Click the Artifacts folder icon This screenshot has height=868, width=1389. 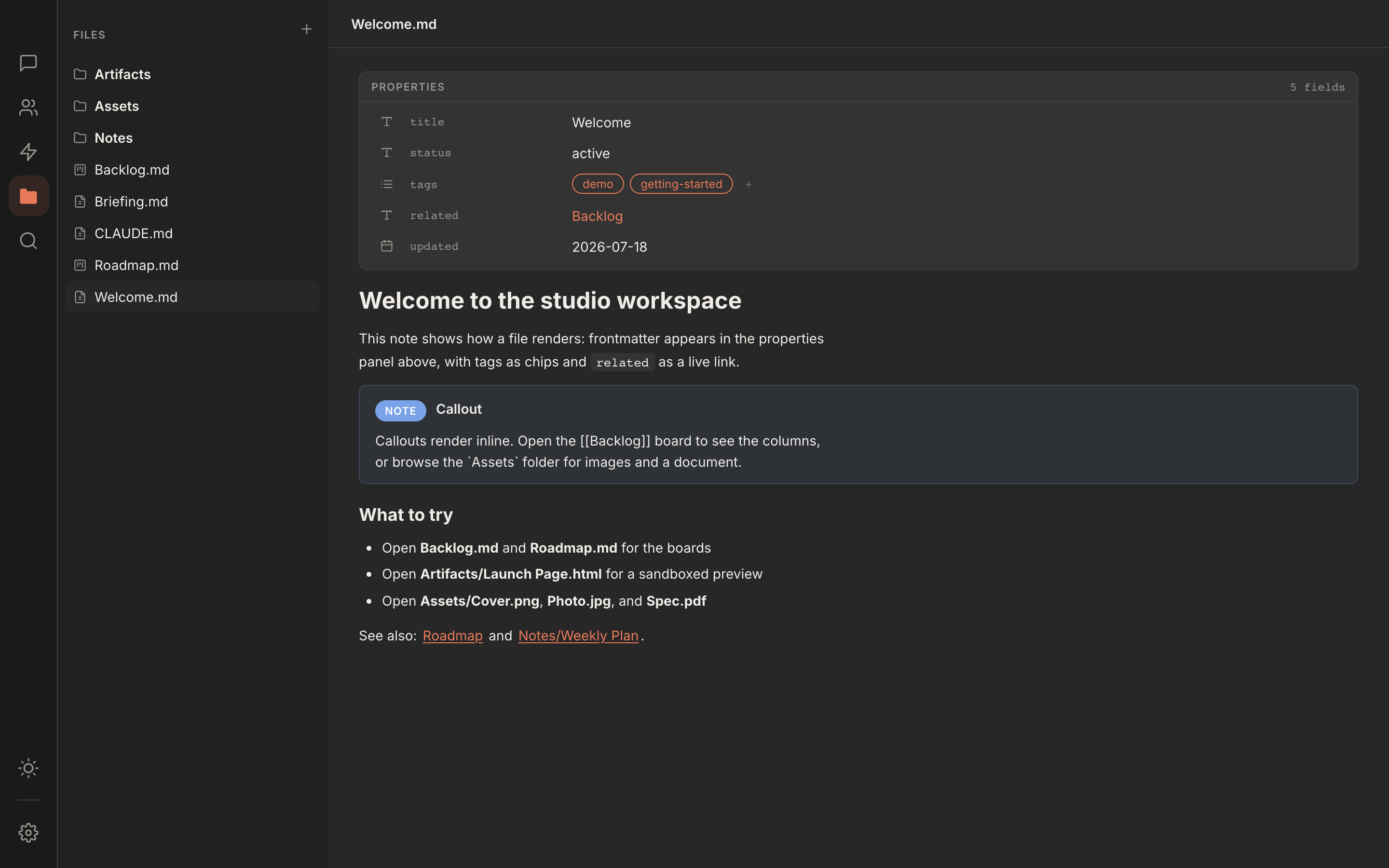(80, 74)
